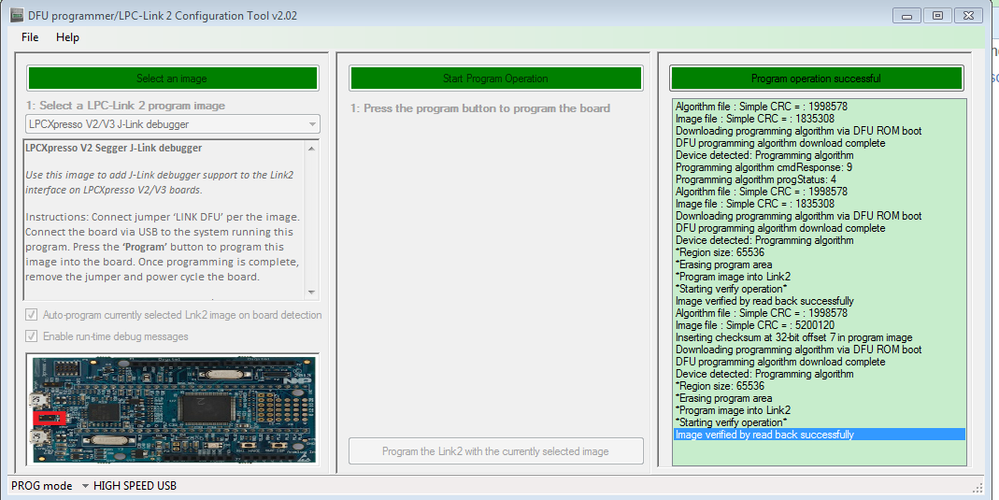Click the 'LPCXpresso V2 Segger J-Link debugger' heading
The height and width of the screenshot is (500, 999).
coord(113,148)
